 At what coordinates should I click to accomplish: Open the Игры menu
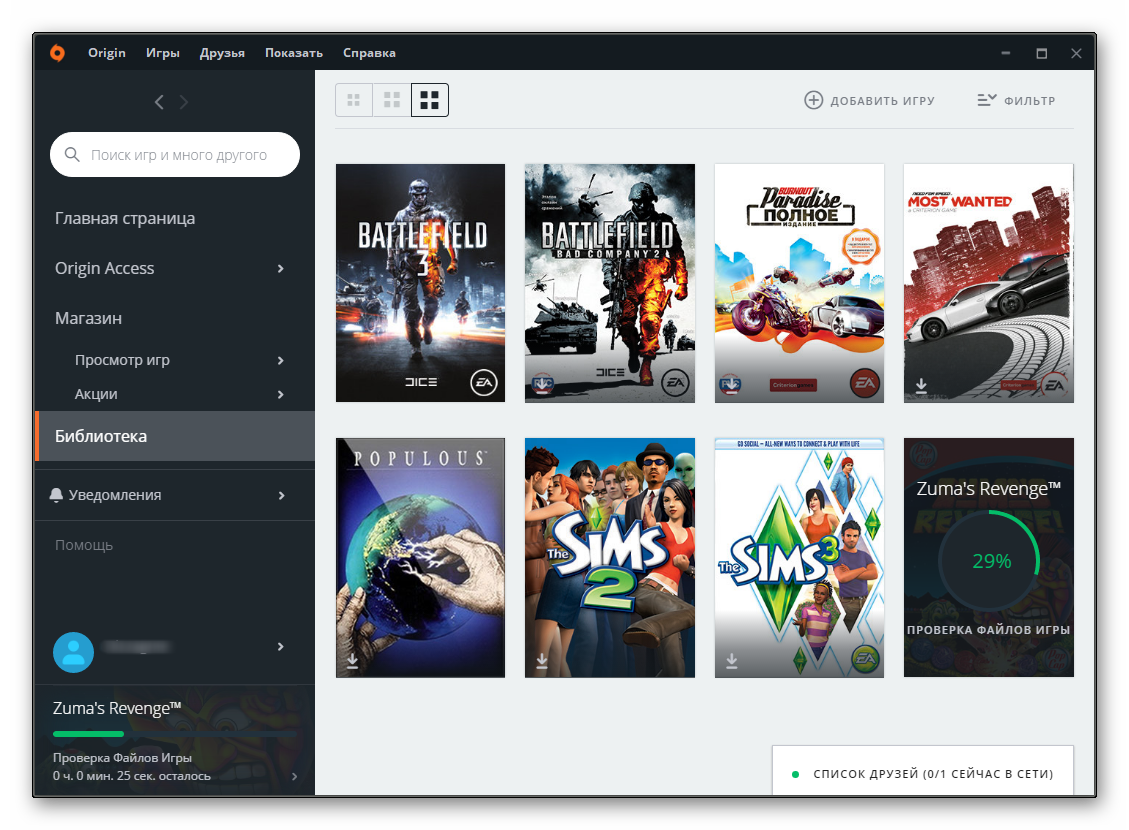click(162, 53)
